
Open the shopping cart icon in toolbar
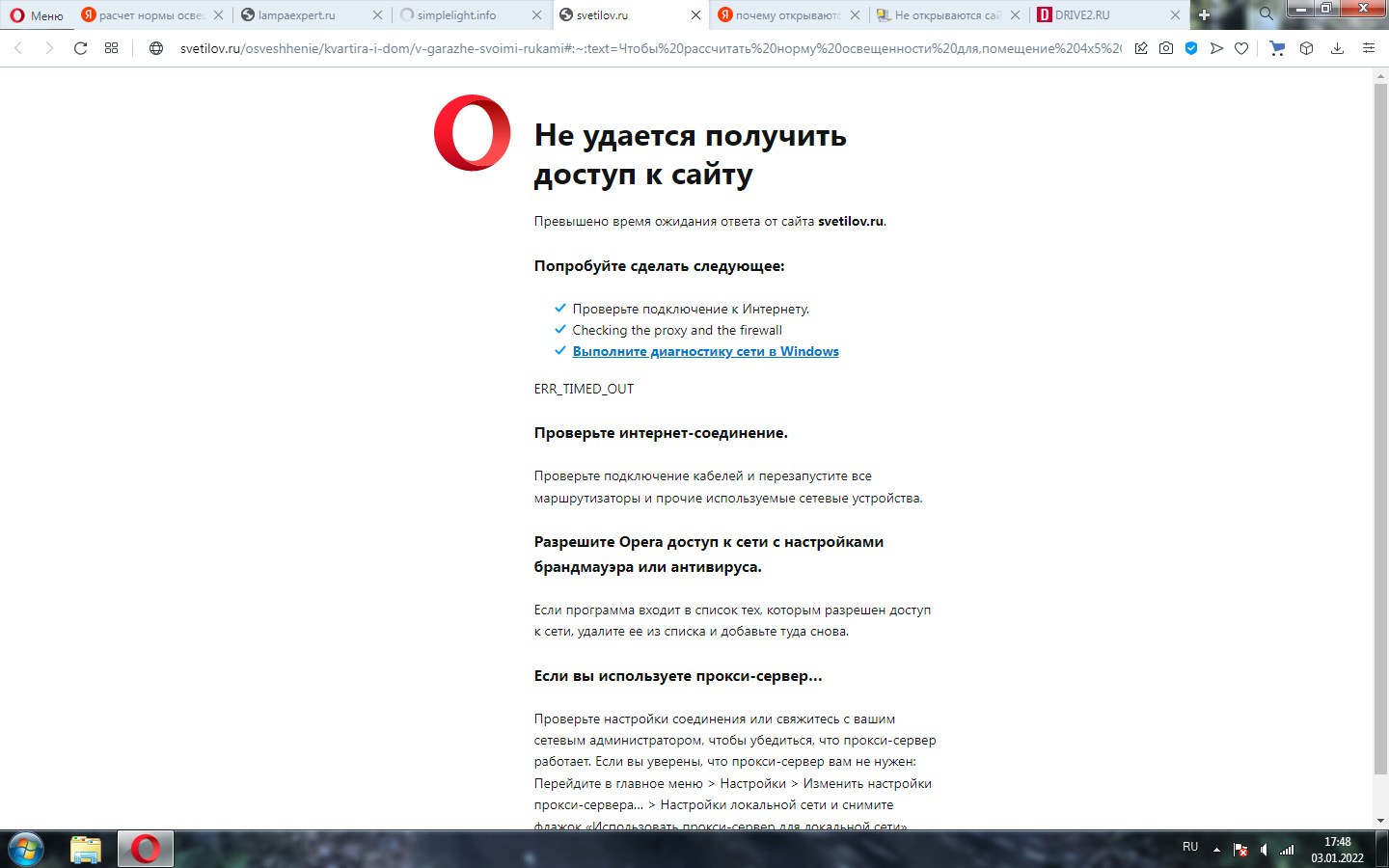click(1277, 48)
